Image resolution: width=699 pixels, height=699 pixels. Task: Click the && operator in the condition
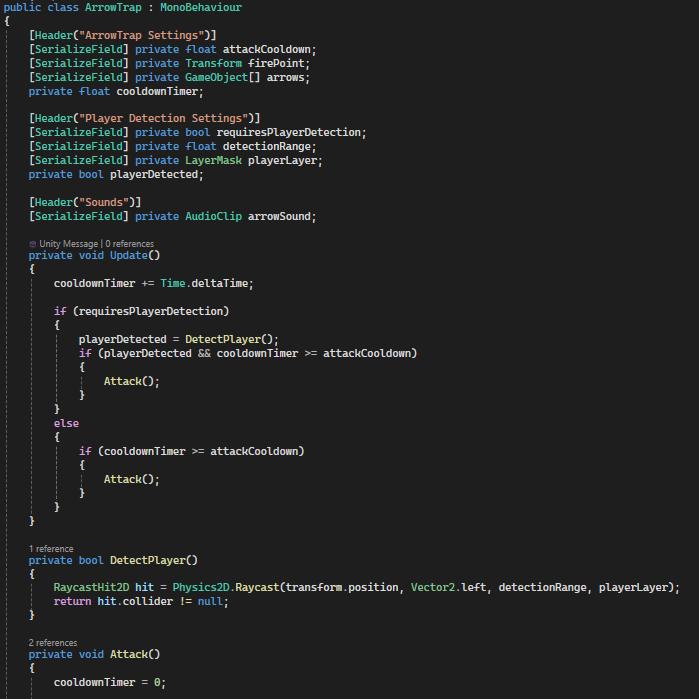[204, 354]
